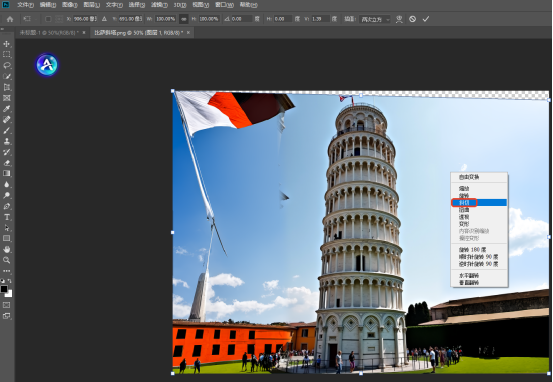
Task: Select the Hand tool
Action: tap(6, 249)
